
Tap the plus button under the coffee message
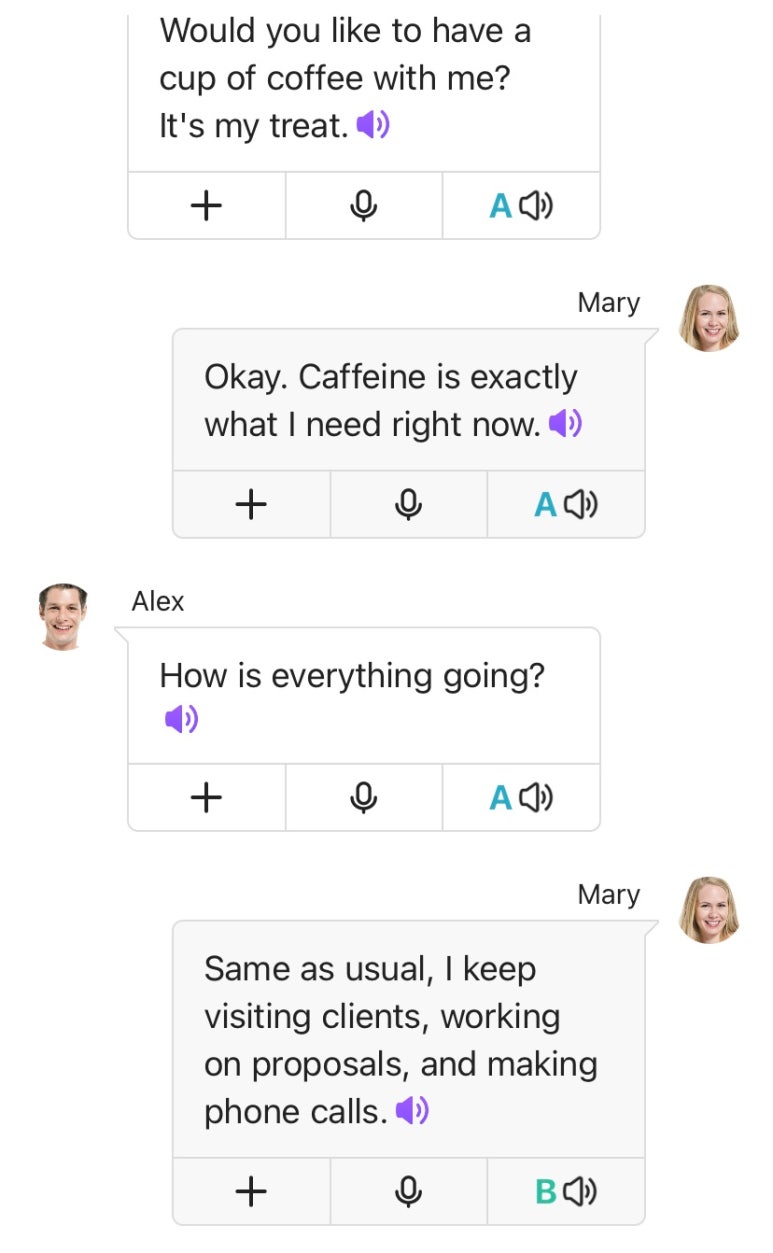(206, 205)
